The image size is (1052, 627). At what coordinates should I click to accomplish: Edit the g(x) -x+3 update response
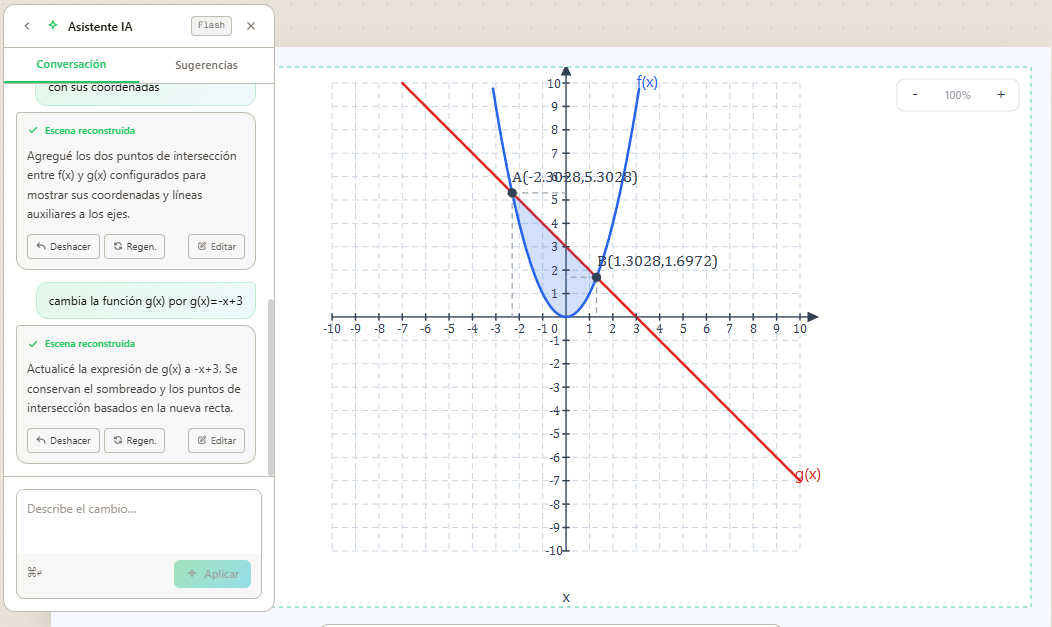(217, 441)
